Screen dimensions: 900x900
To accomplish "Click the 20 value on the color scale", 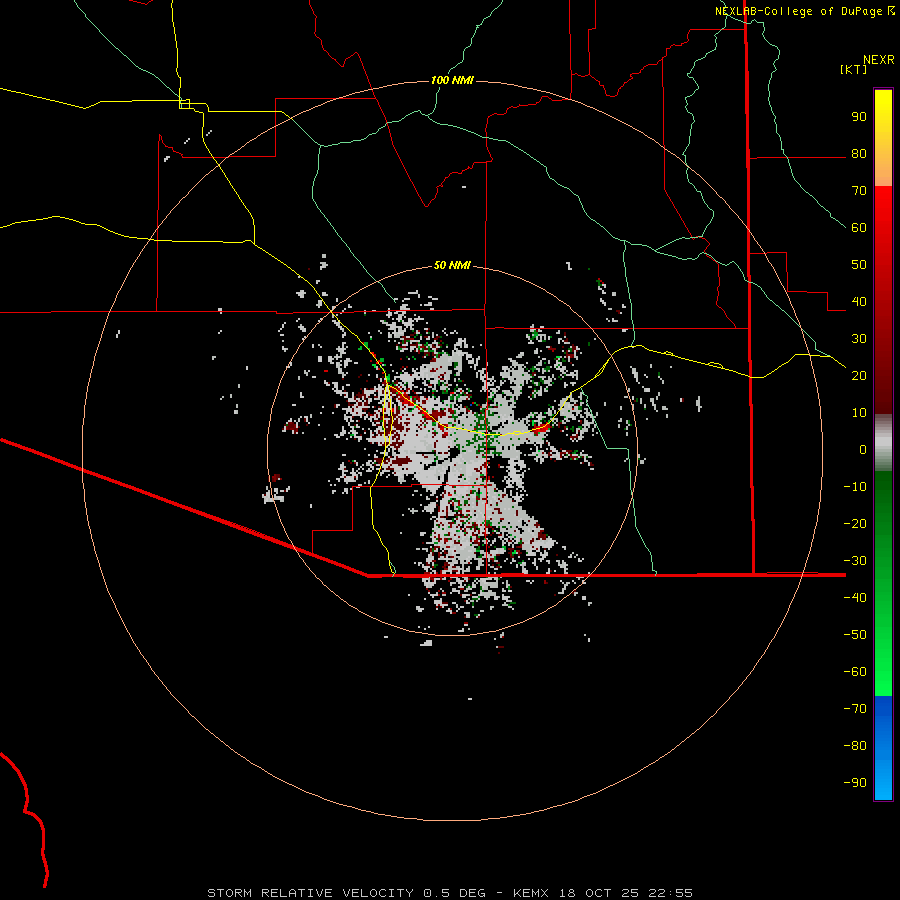I will pos(859,376).
